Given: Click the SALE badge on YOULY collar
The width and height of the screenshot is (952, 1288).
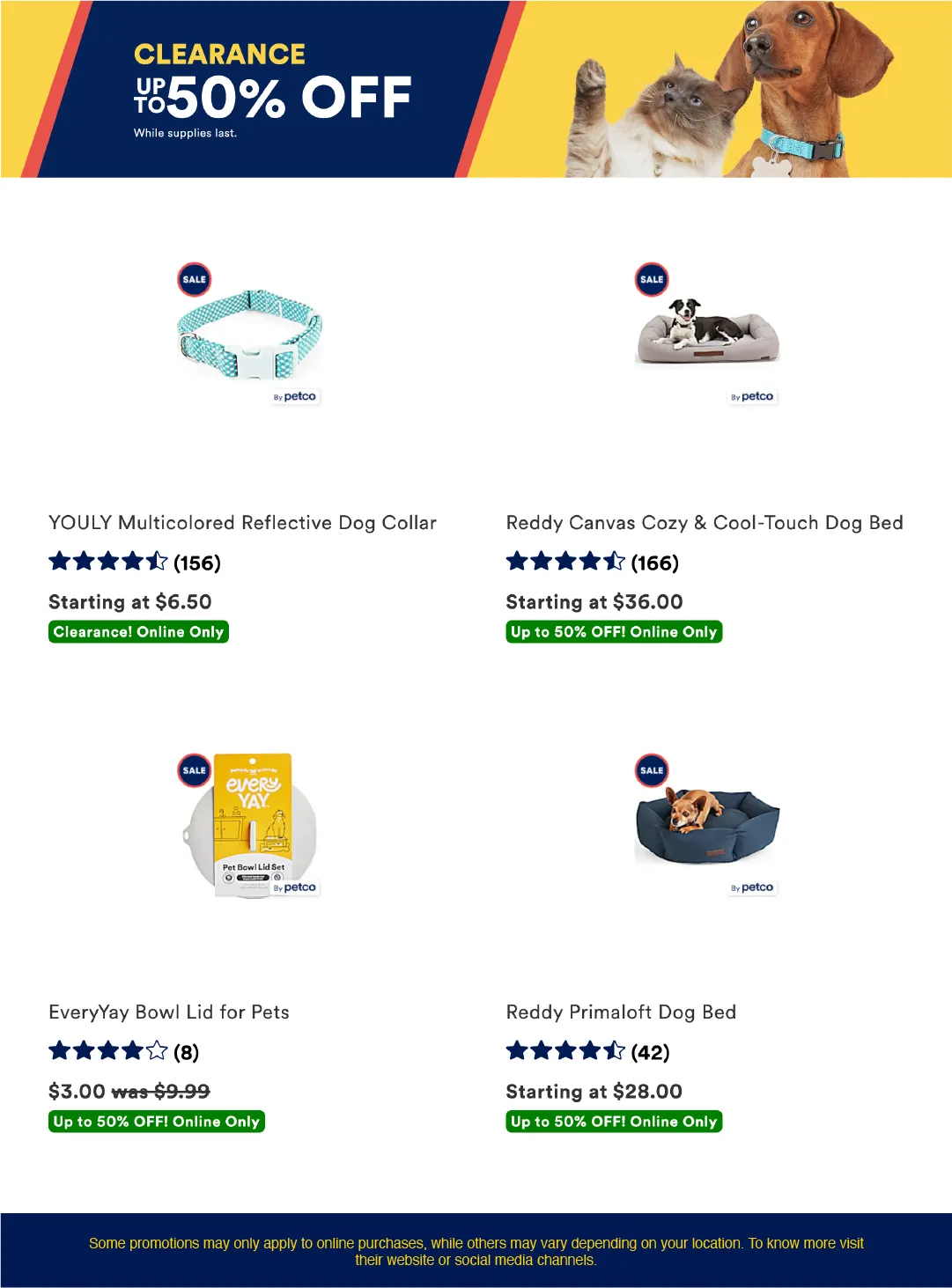Looking at the screenshot, I should pyautogui.click(x=195, y=280).
